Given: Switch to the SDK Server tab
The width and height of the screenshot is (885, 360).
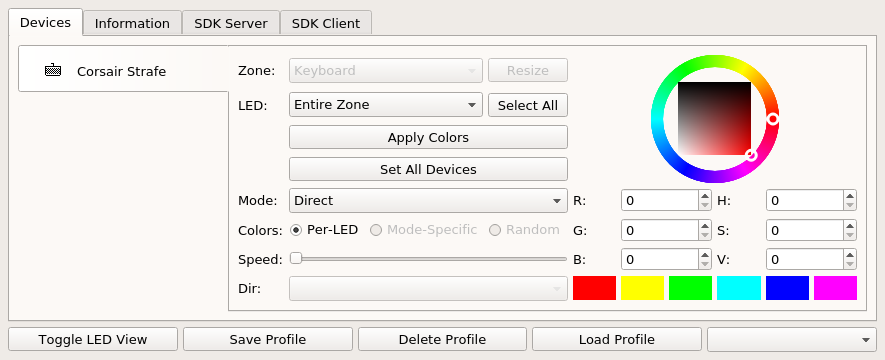Looking at the screenshot, I should pos(231,23).
